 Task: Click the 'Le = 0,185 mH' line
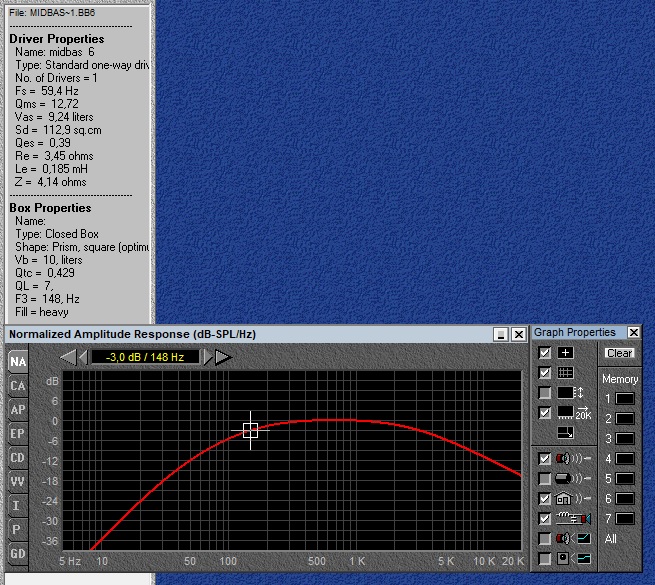[52, 169]
